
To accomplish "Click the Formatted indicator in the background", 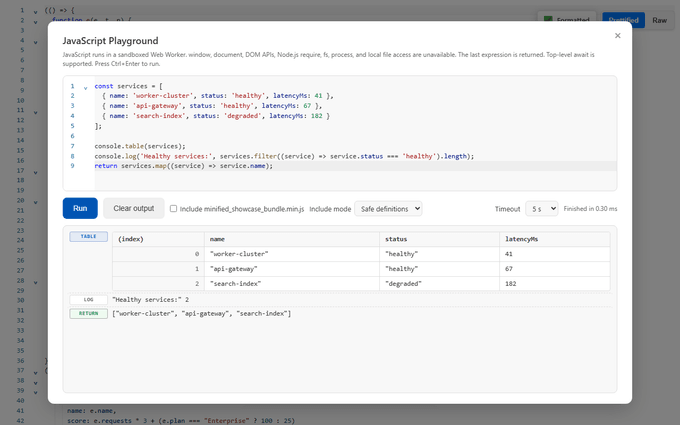I will click(567, 20).
